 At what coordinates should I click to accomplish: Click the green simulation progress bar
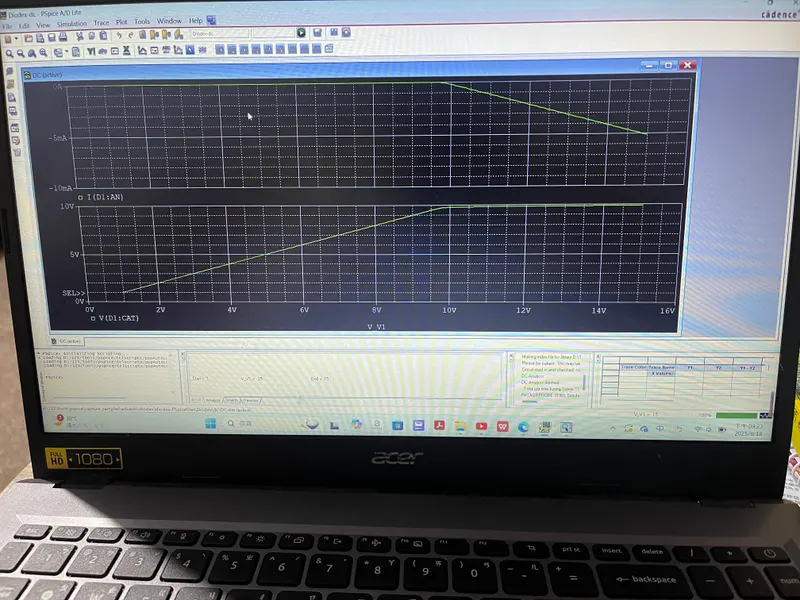tap(736, 415)
